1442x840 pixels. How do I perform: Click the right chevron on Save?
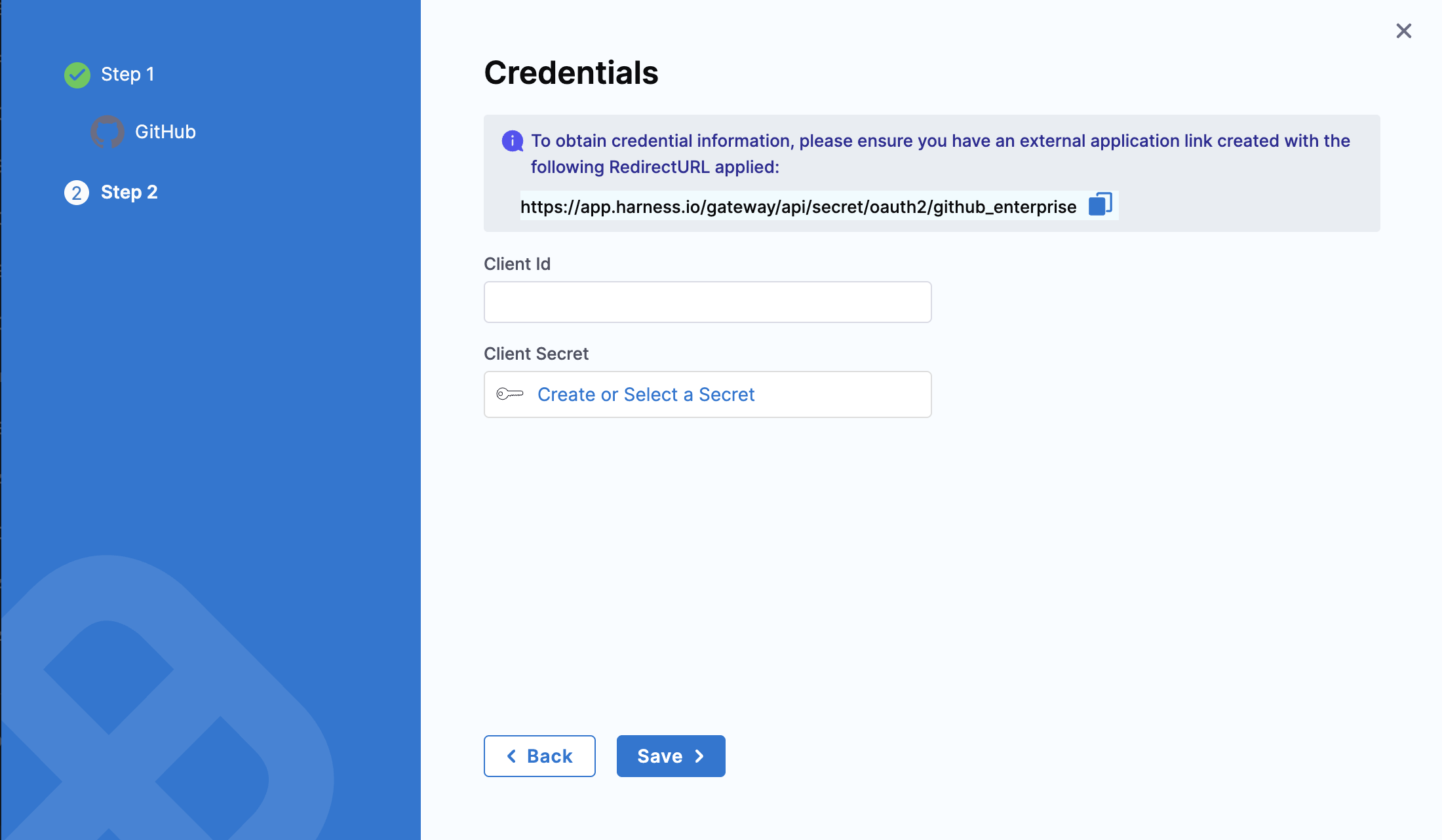(x=699, y=756)
